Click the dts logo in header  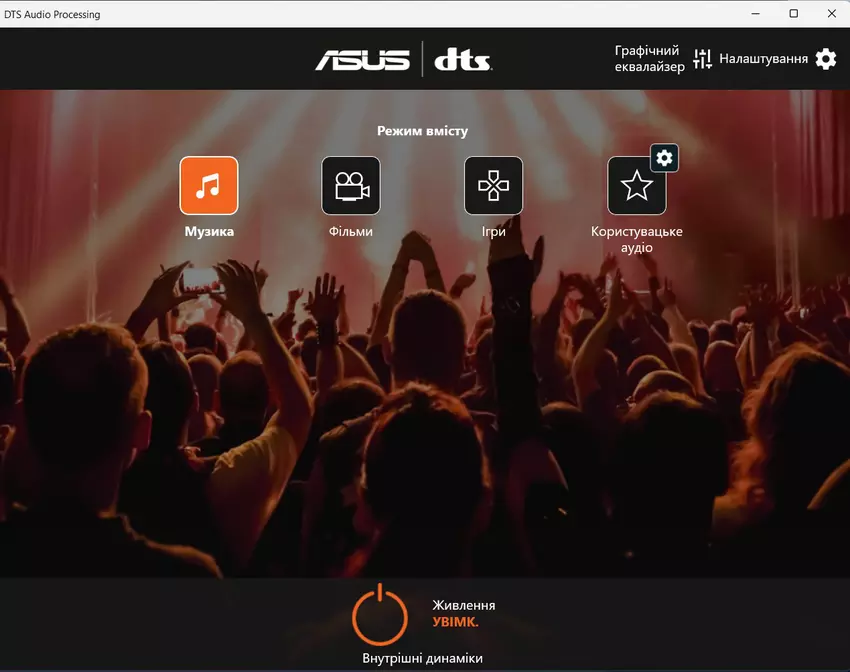click(x=462, y=60)
